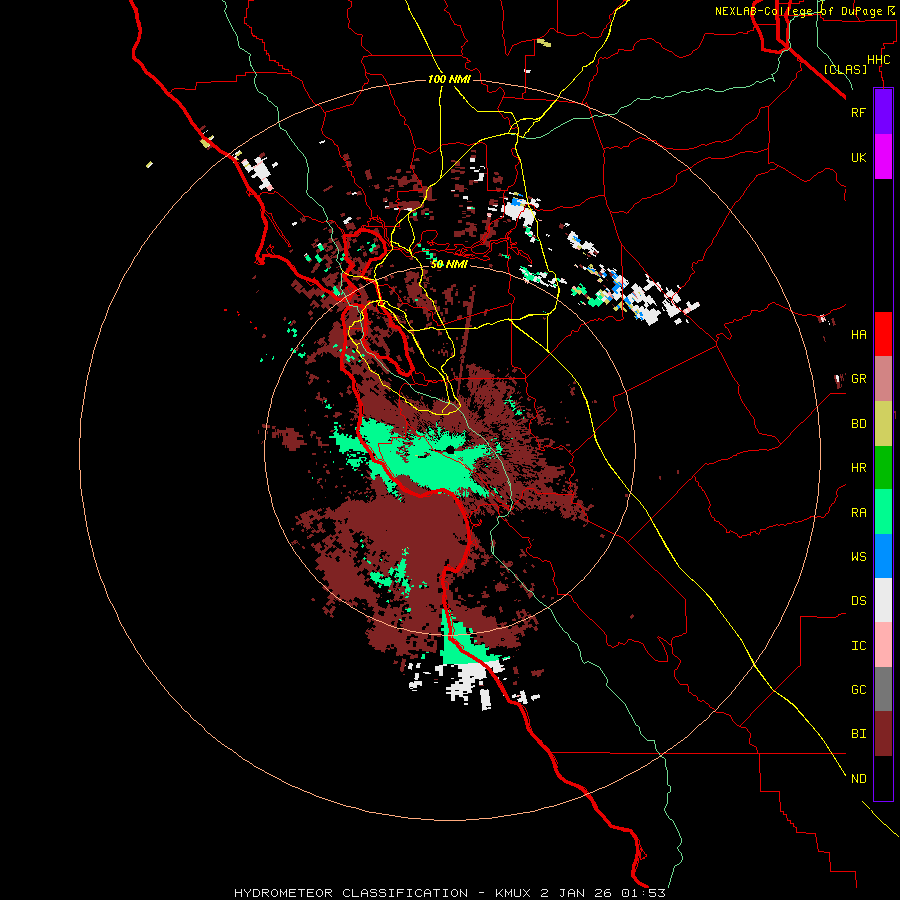Click the 50 NMI range ring label
900x900 pixels.
[449, 264]
